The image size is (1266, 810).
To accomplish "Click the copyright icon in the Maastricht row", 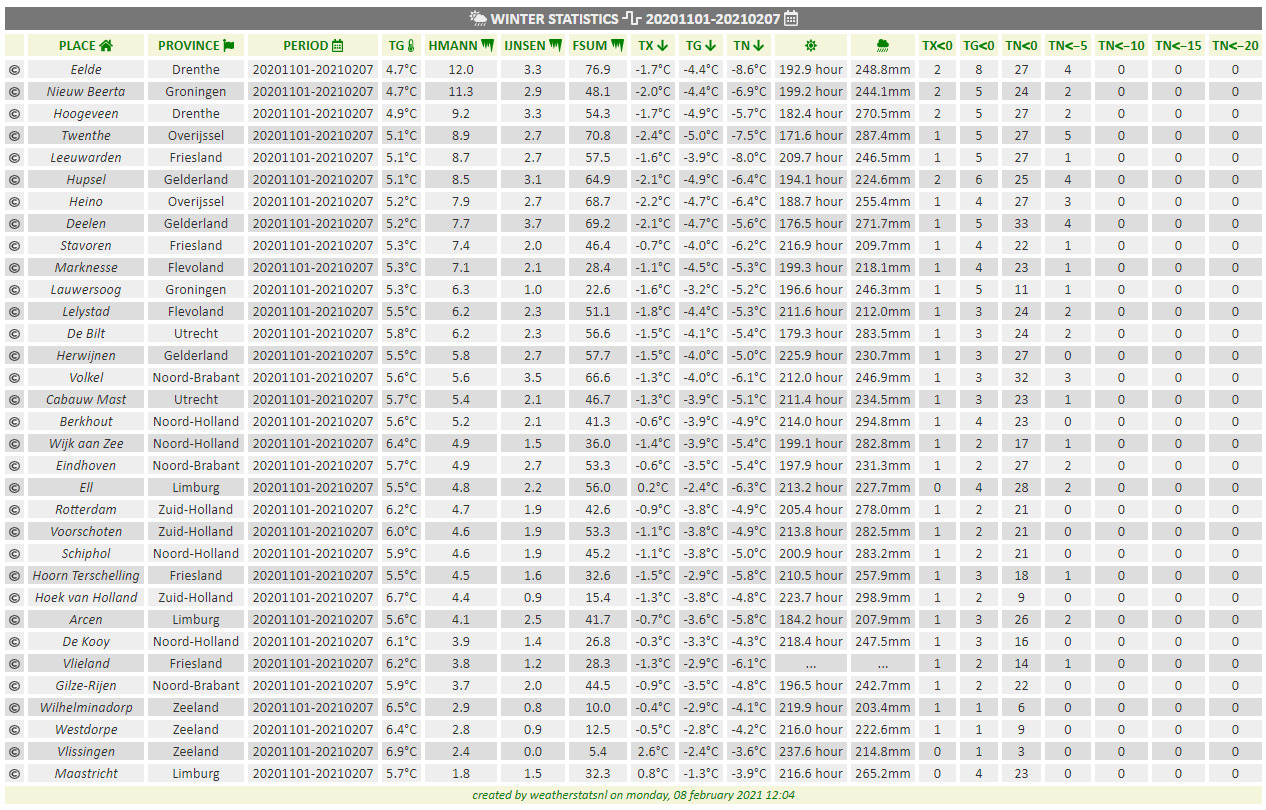I will pyautogui.click(x=14, y=774).
